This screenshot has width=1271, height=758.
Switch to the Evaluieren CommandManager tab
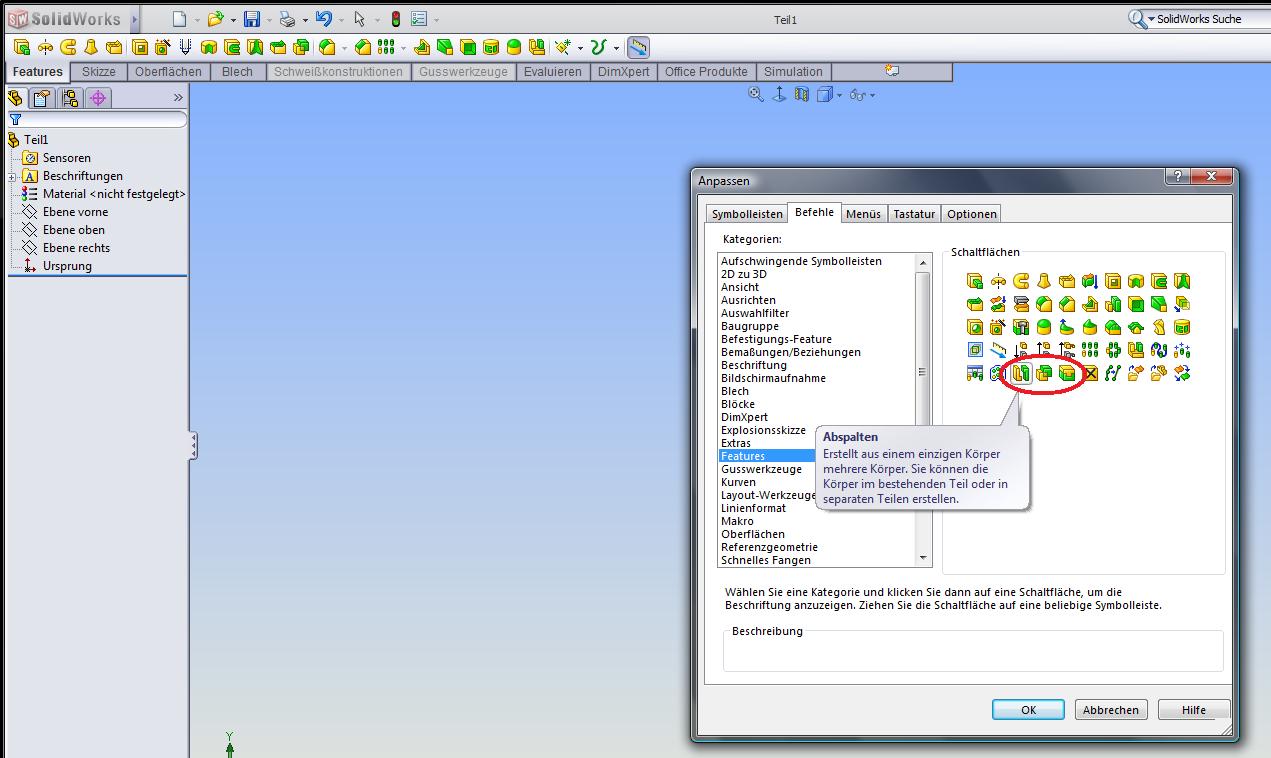tap(552, 72)
